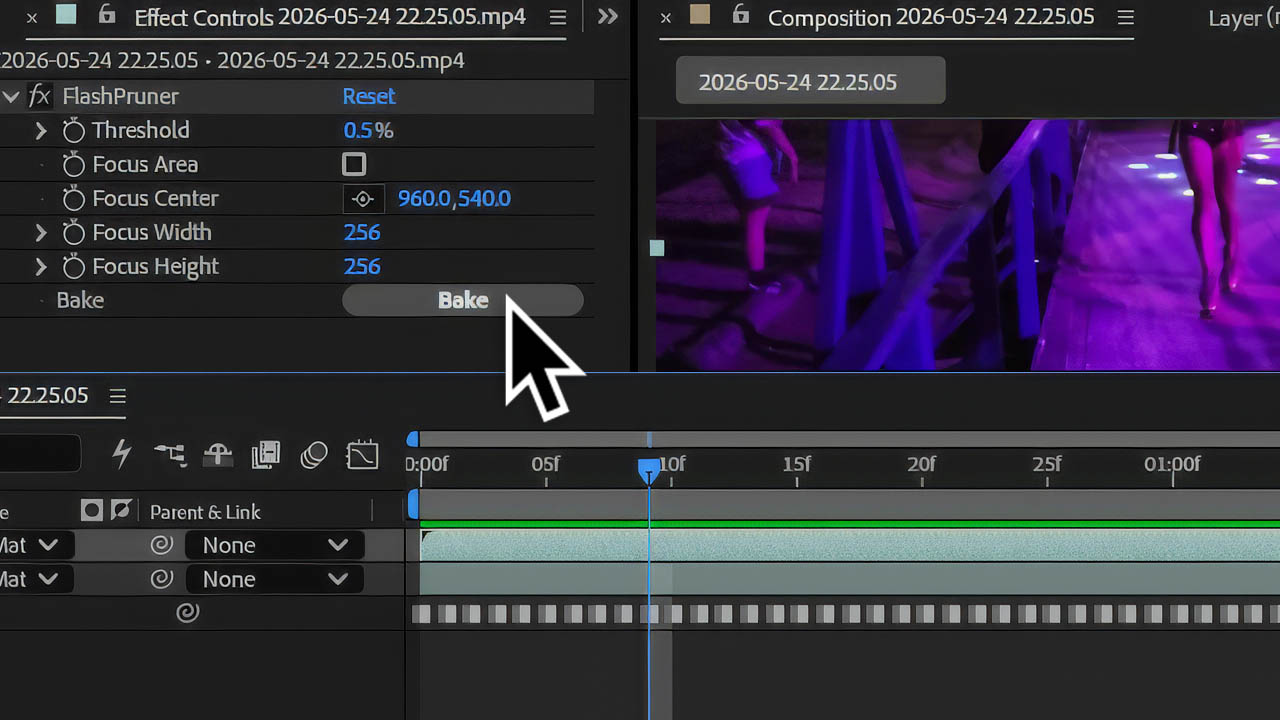Open the Graph Editor
This screenshot has width=1280, height=720.
[362, 455]
